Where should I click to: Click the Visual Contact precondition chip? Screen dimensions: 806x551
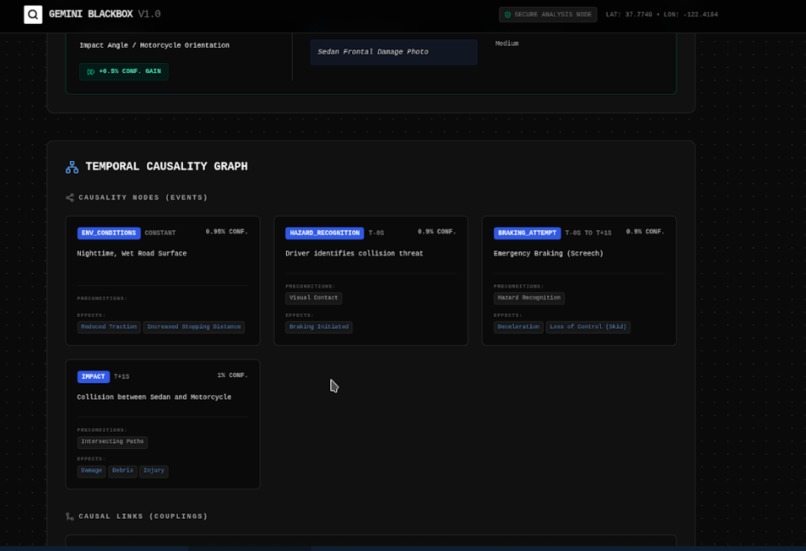(x=314, y=298)
